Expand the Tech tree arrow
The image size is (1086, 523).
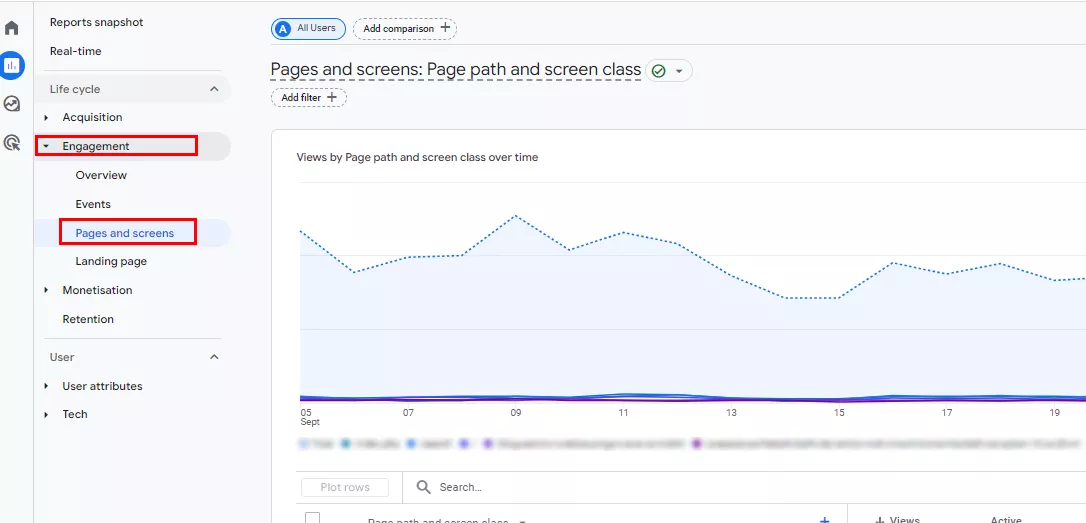click(46, 414)
